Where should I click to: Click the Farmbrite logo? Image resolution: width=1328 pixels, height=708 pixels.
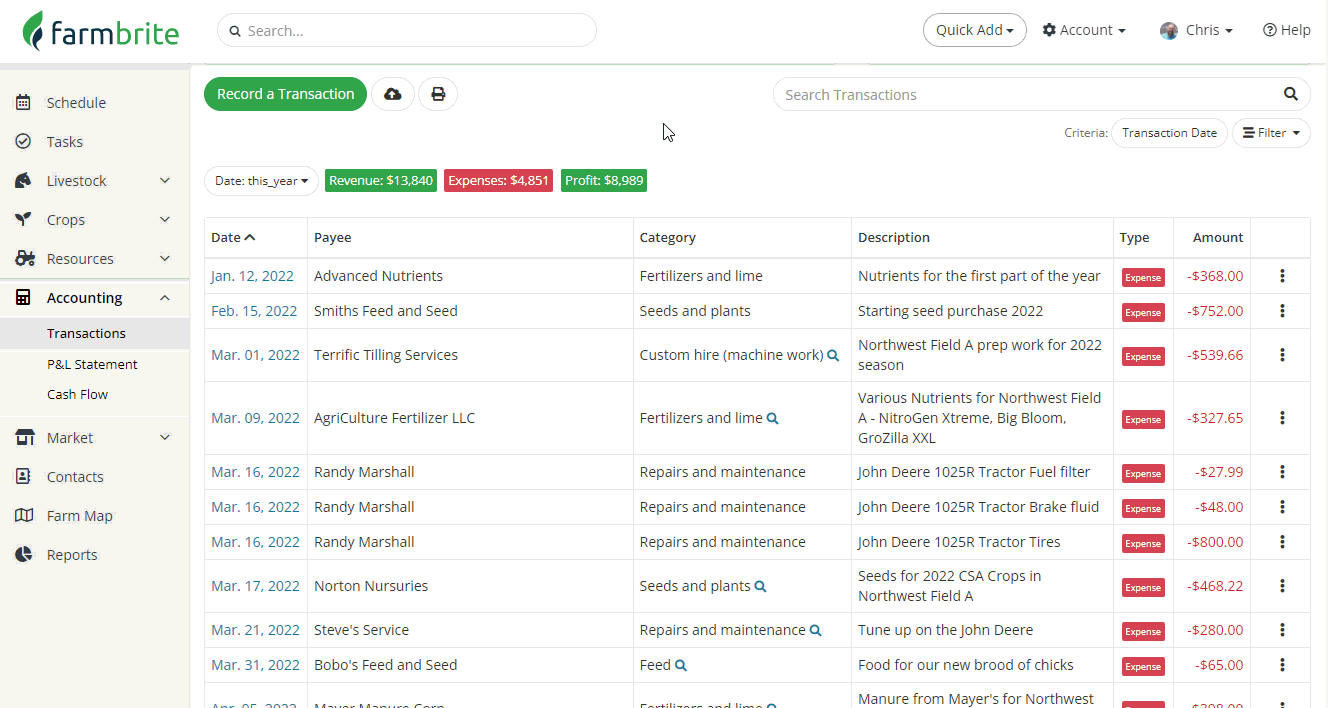tap(101, 31)
